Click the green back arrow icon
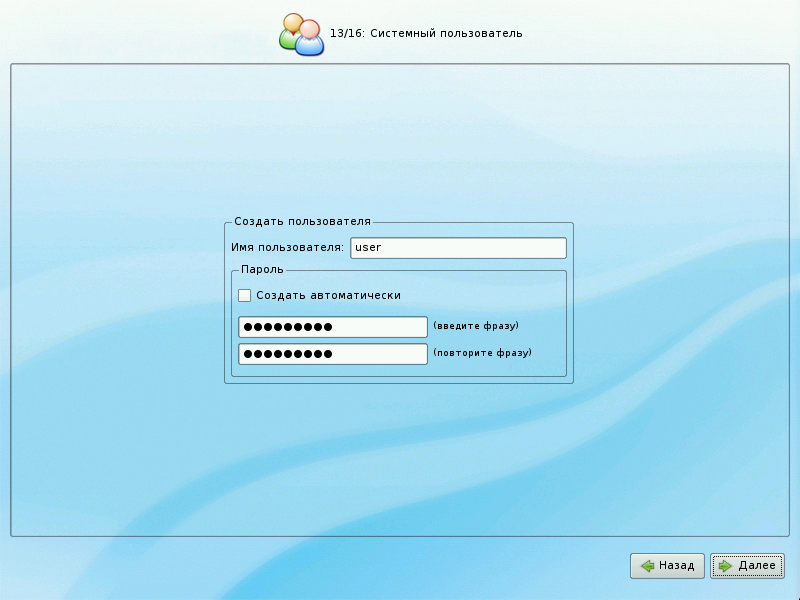Image resolution: width=800 pixels, height=600 pixels. click(648, 566)
